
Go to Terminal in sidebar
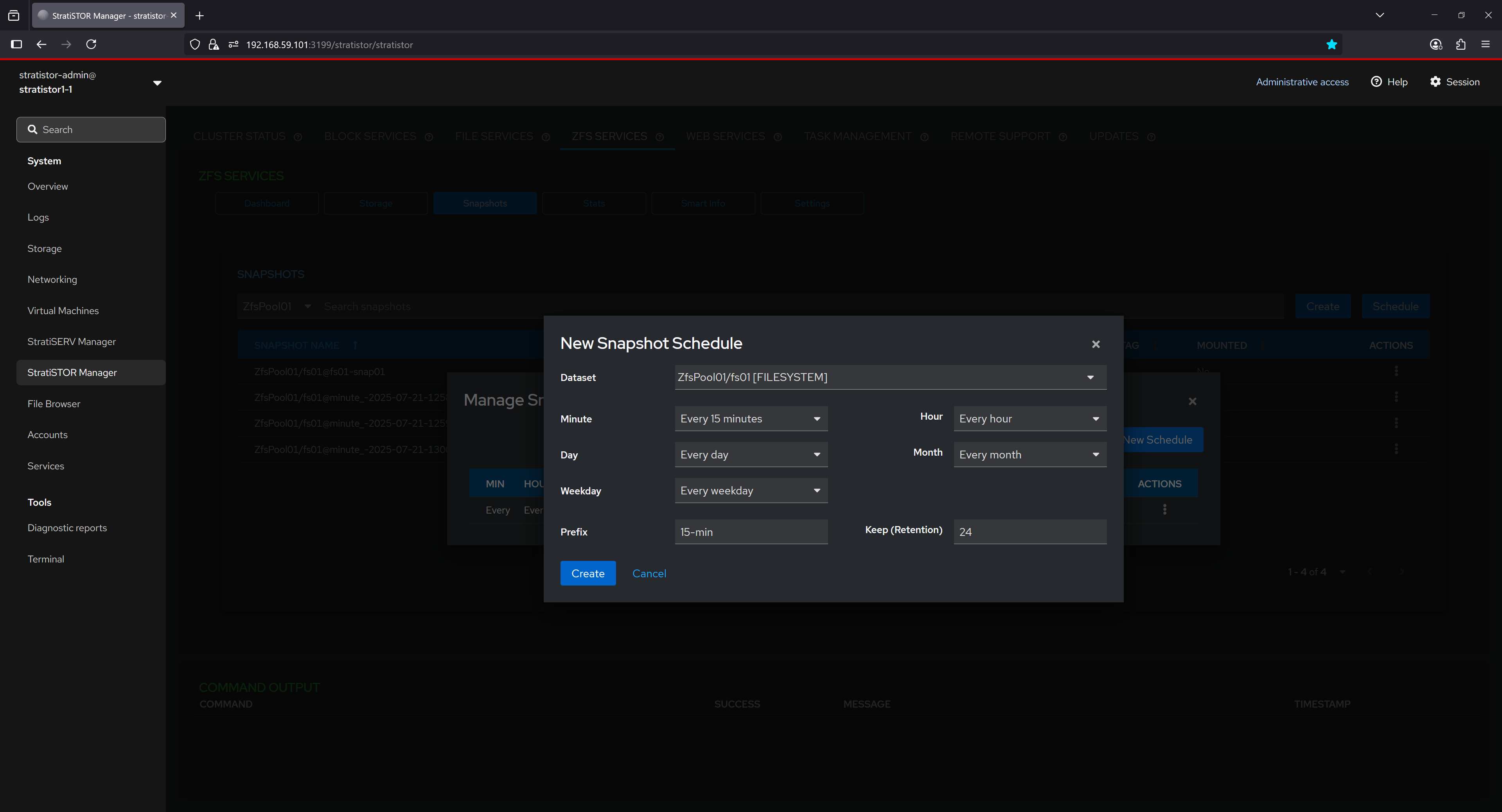45,559
